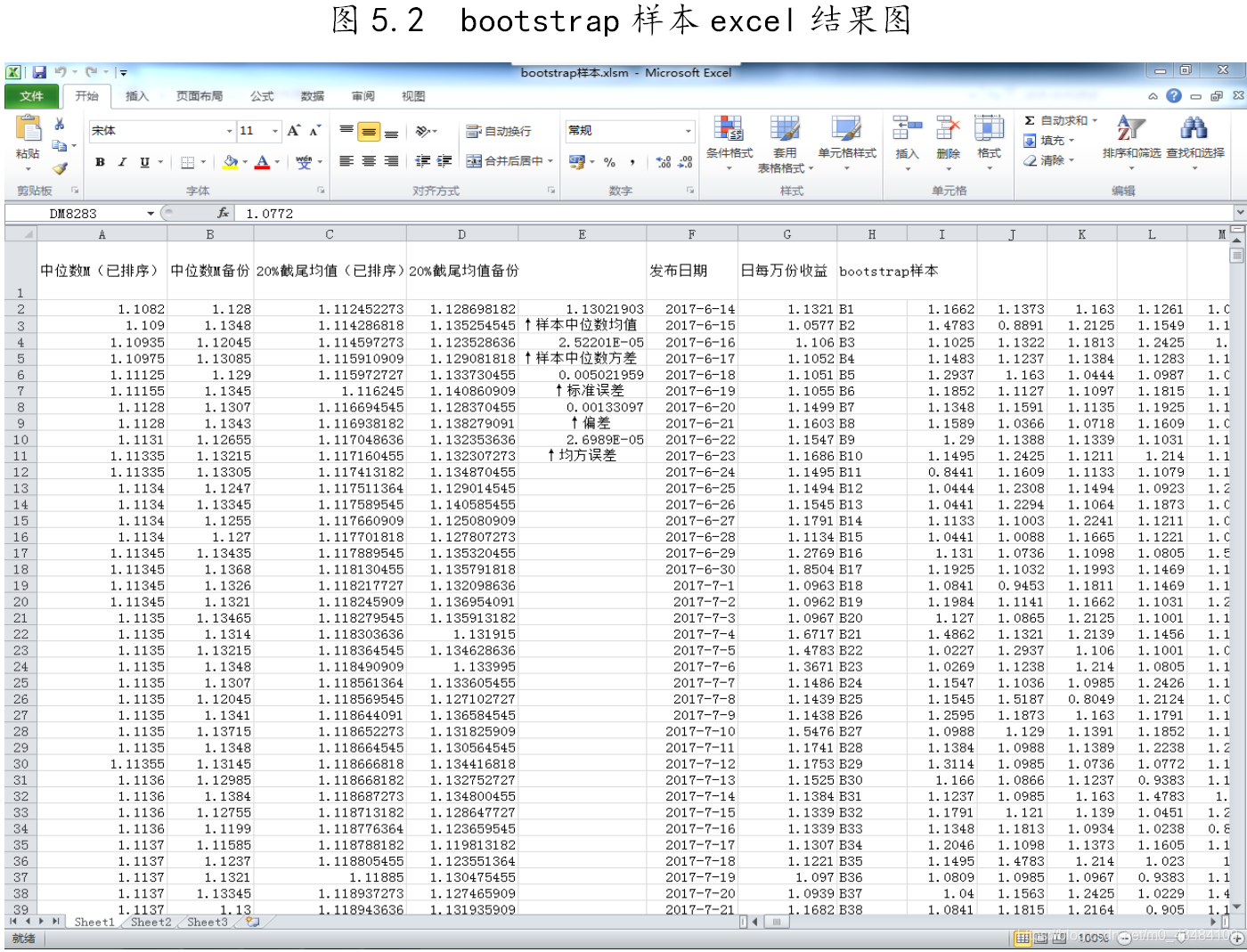Toggle underline formatting
This screenshot has width=1247, height=952.
coord(144,162)
